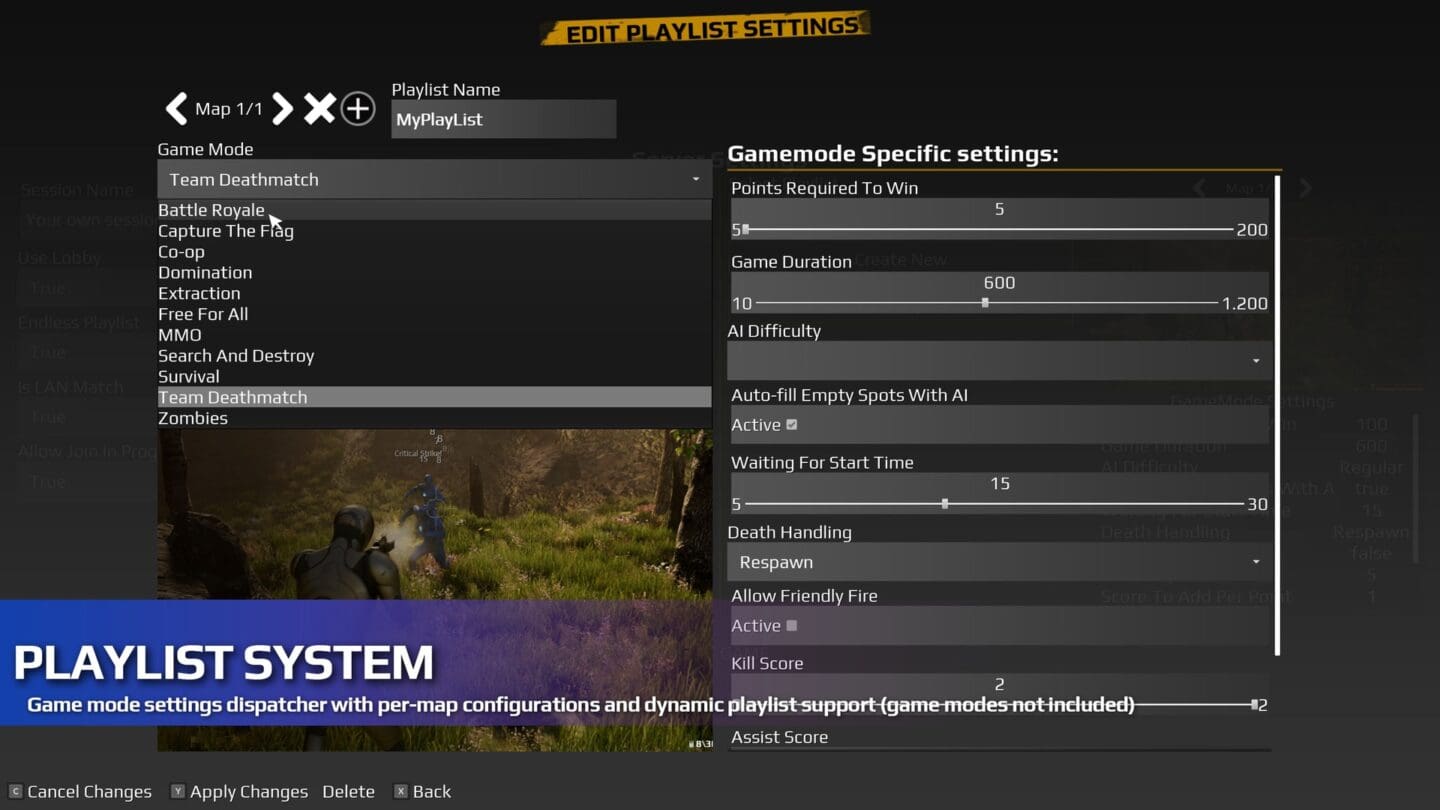Click the Delete button

coord(348,791)
